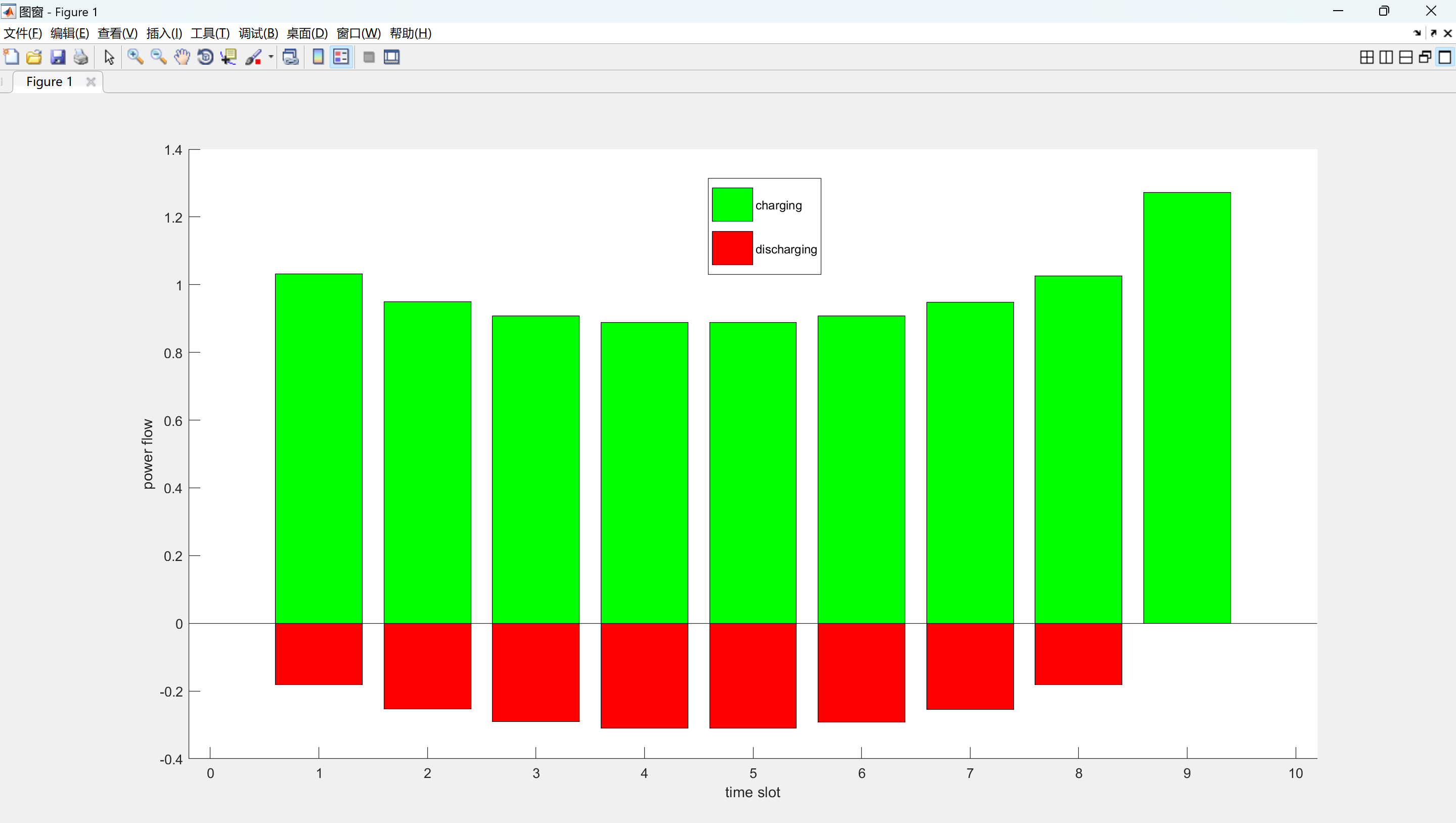Select the Zoom In magnifier tool
Viewport: 1456px width, 823px height.
tap(135, 57)
